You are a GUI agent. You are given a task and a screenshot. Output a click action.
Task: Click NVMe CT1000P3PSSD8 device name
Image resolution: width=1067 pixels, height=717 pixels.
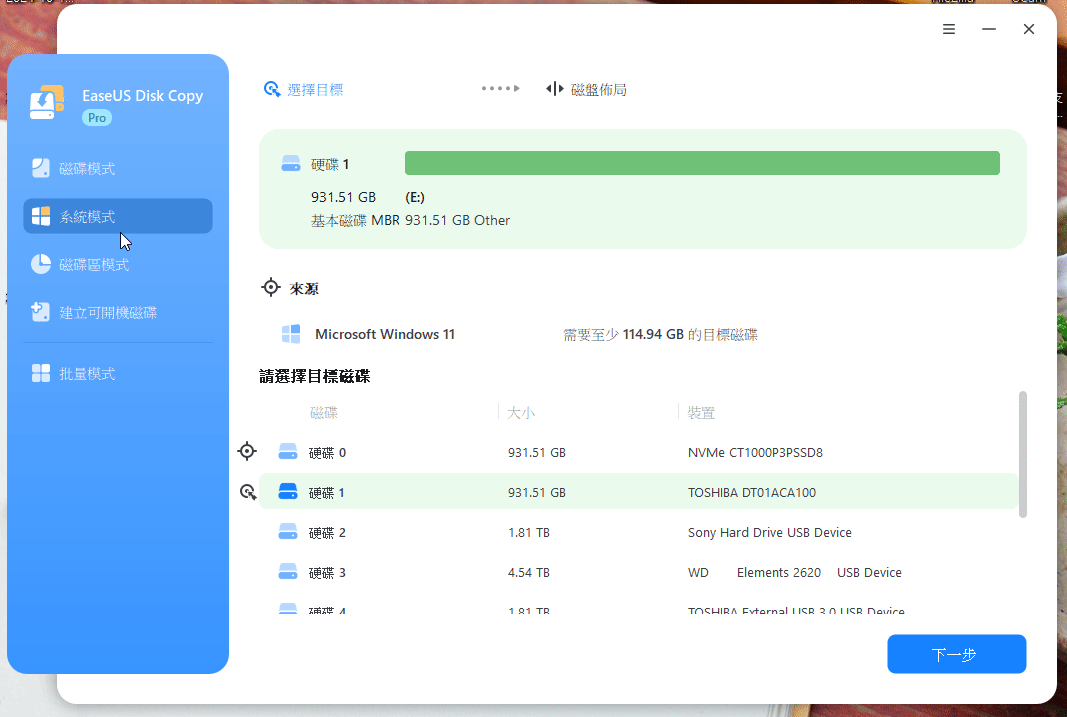pyautogui.click(x=755, y=452)
